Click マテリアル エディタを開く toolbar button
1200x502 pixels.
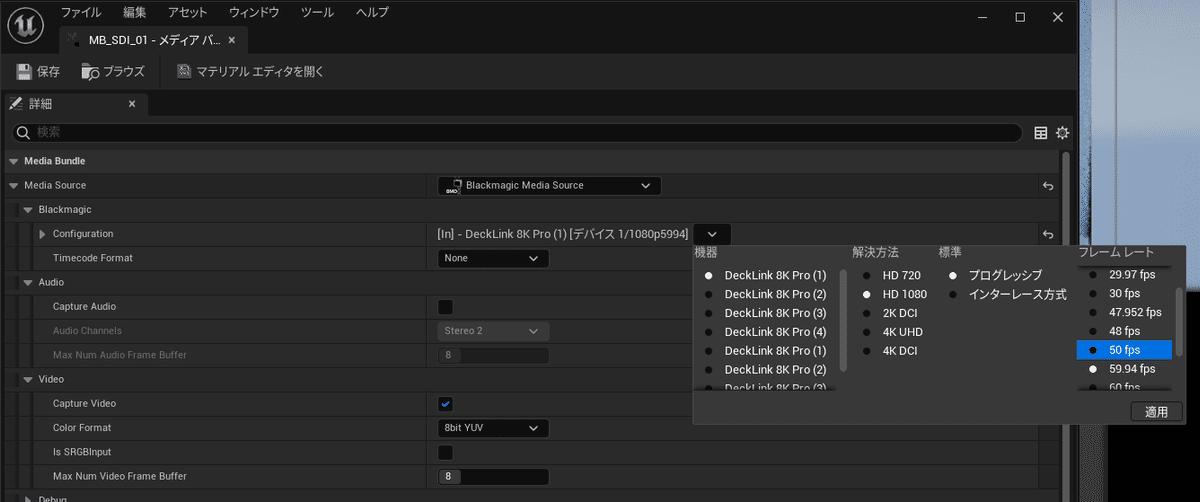(250, 72)
